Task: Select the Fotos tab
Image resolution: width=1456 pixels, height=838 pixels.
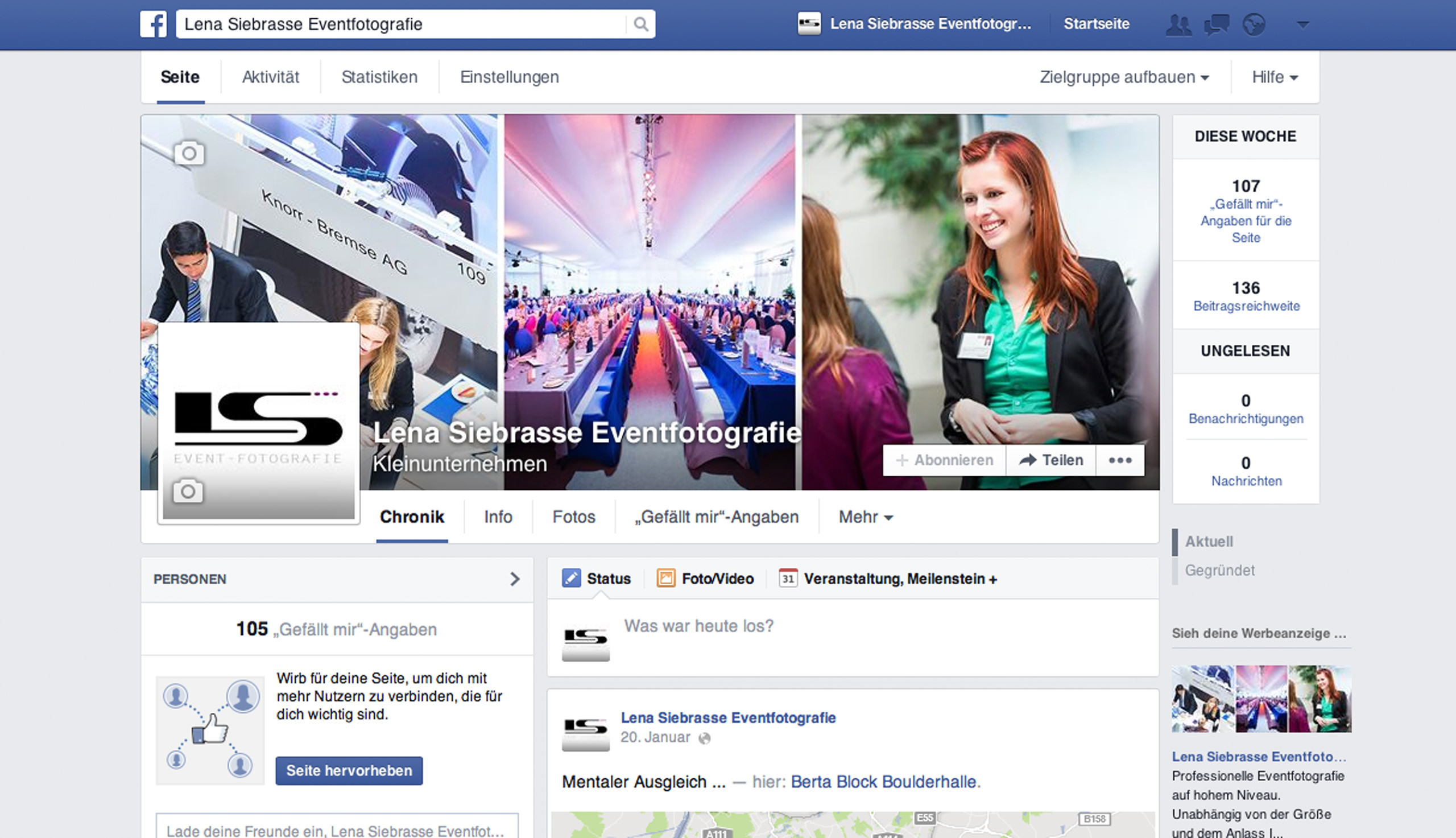Action: (x=573, y=517)
